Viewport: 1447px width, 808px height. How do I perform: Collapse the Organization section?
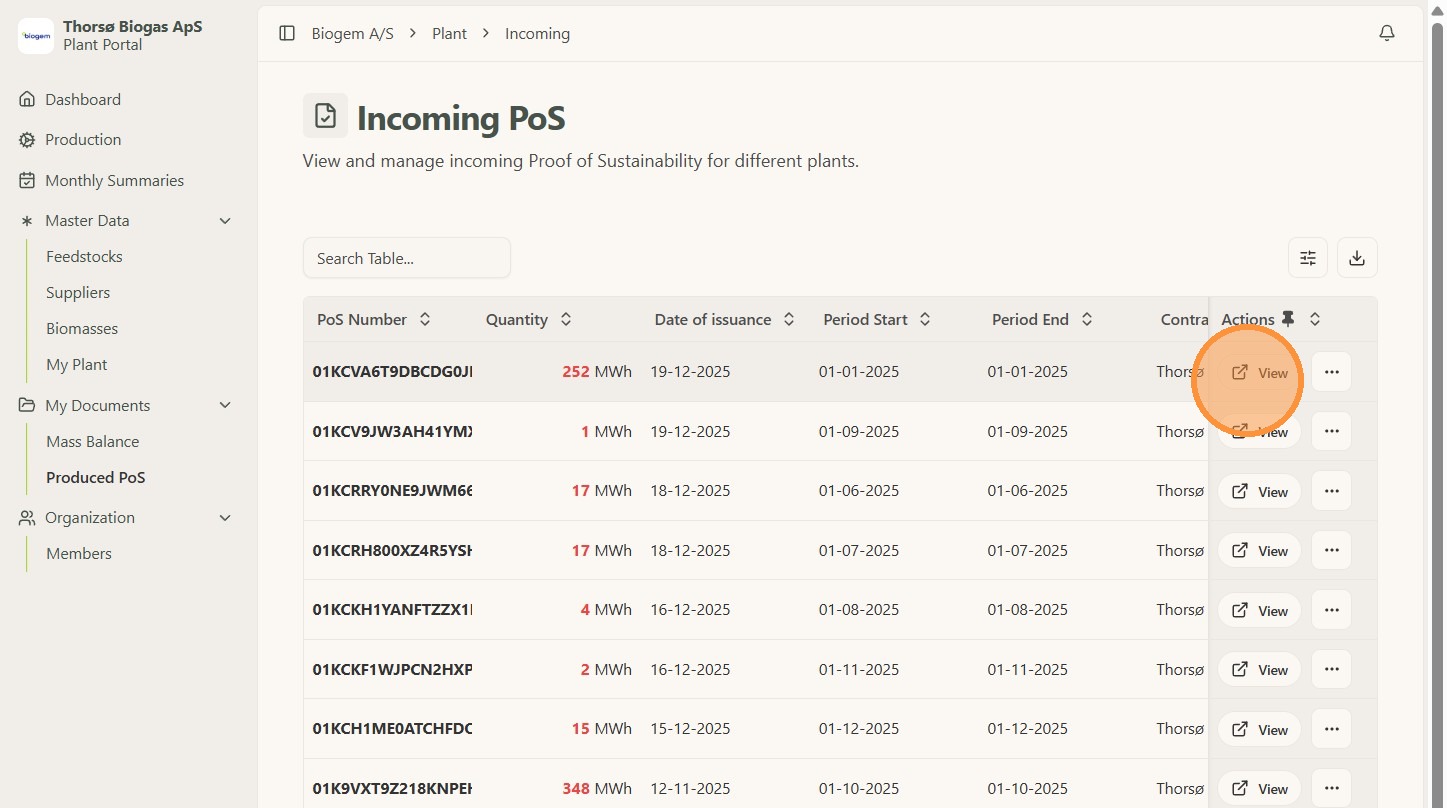coord(225,518)
